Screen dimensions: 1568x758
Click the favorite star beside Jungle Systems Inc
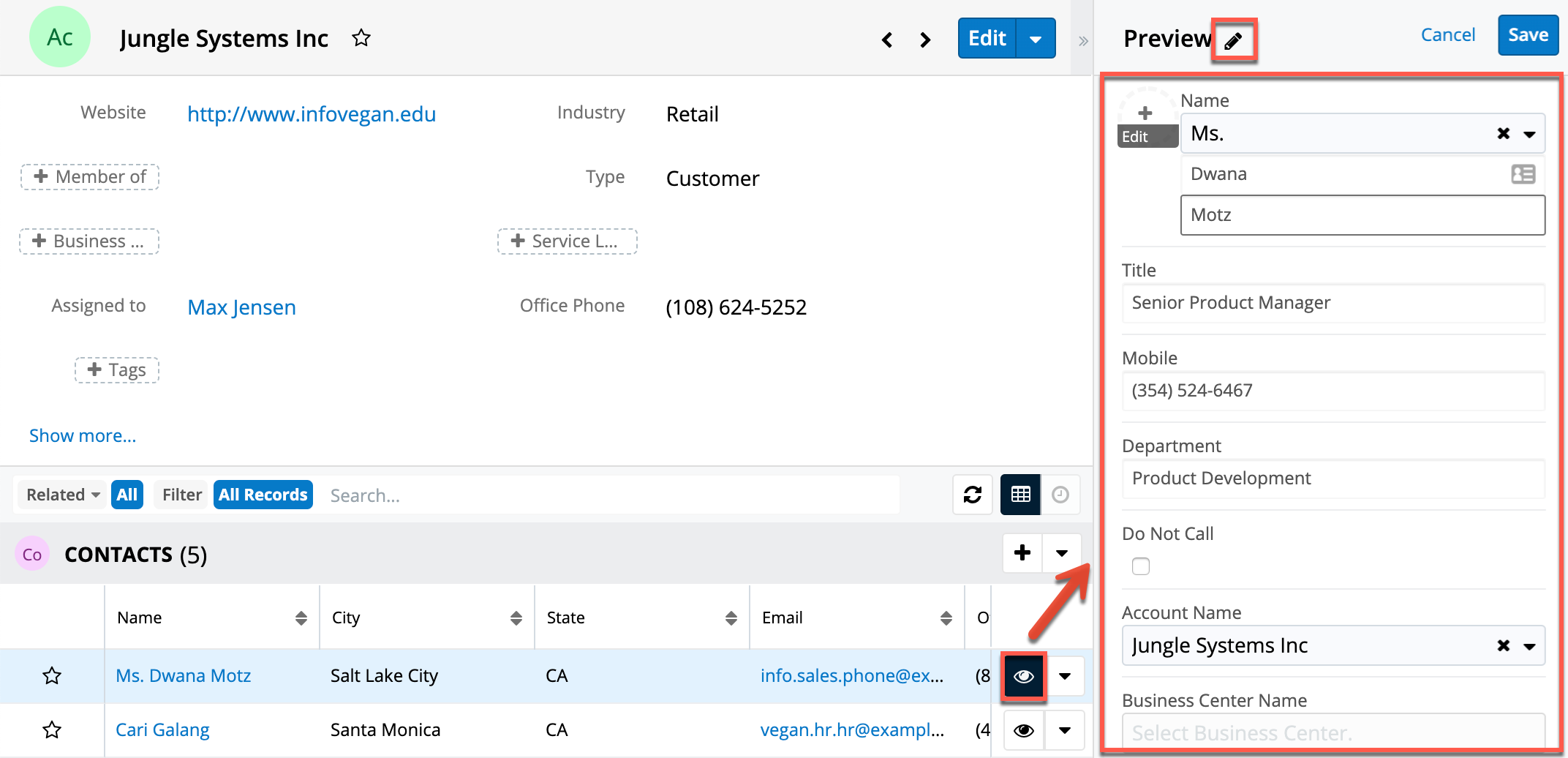(x=361, y=38)
